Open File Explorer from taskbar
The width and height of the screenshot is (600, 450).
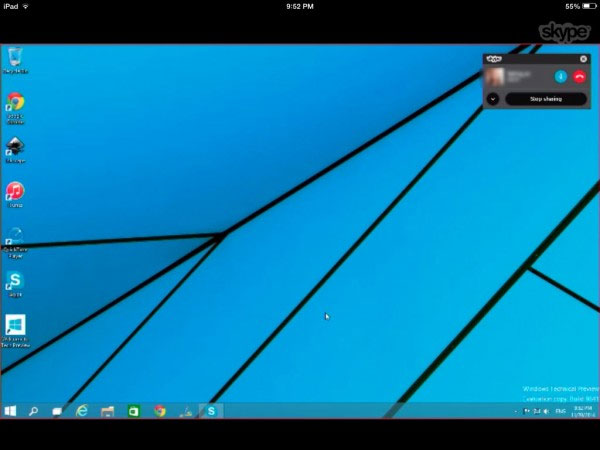point(108,411)
